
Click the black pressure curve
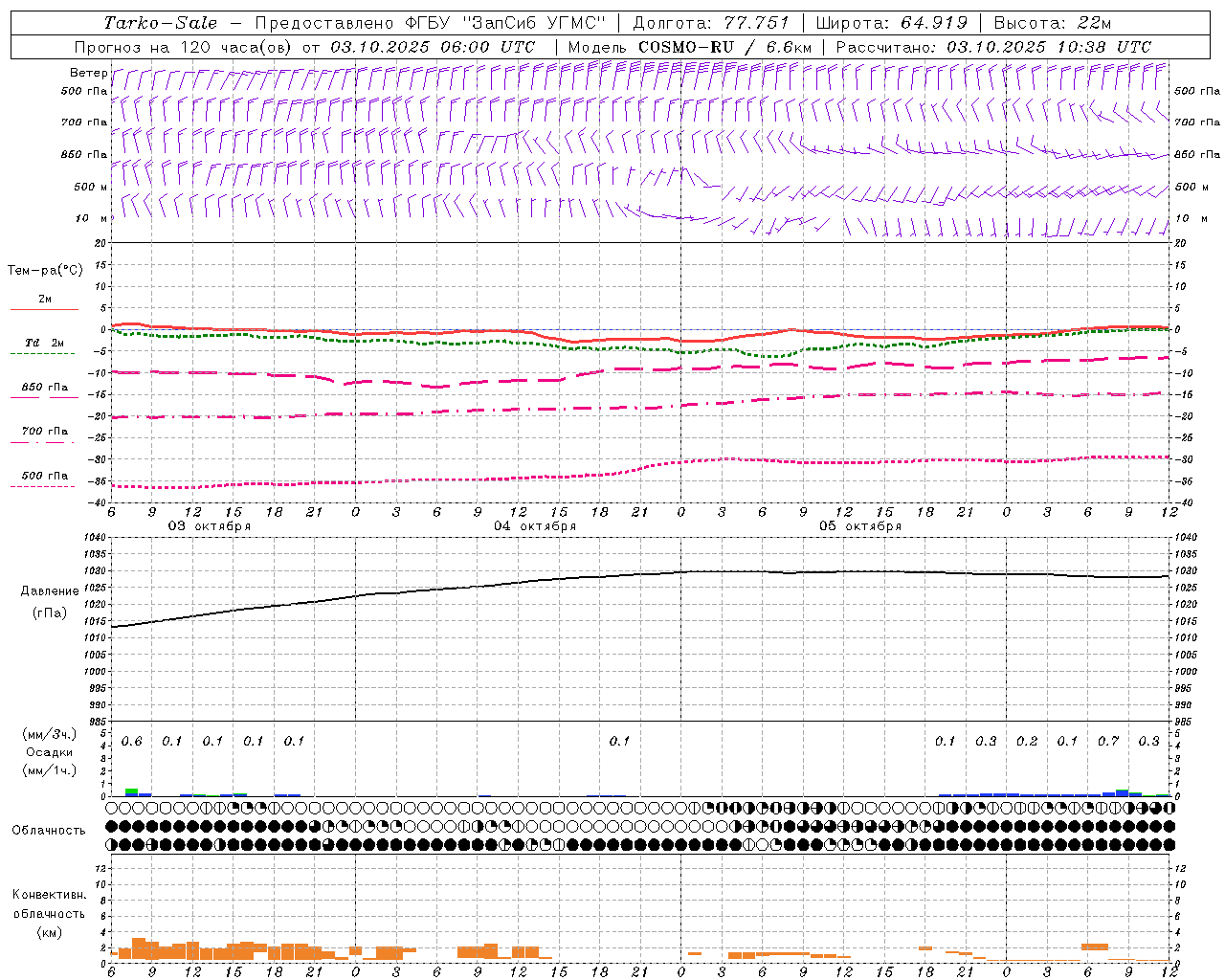pyautogui.click(x=639, y=575)
